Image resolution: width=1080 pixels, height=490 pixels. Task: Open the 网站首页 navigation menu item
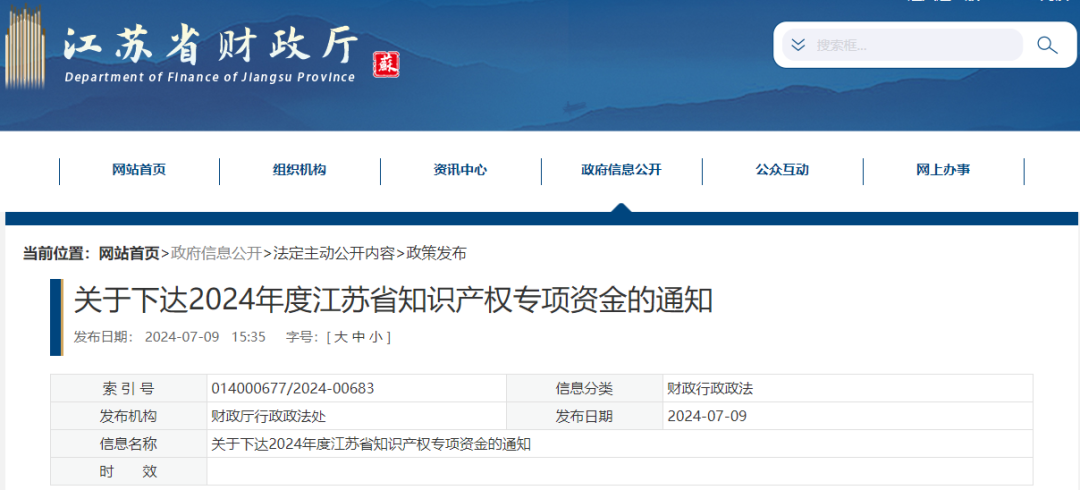[x=139, y=170]
